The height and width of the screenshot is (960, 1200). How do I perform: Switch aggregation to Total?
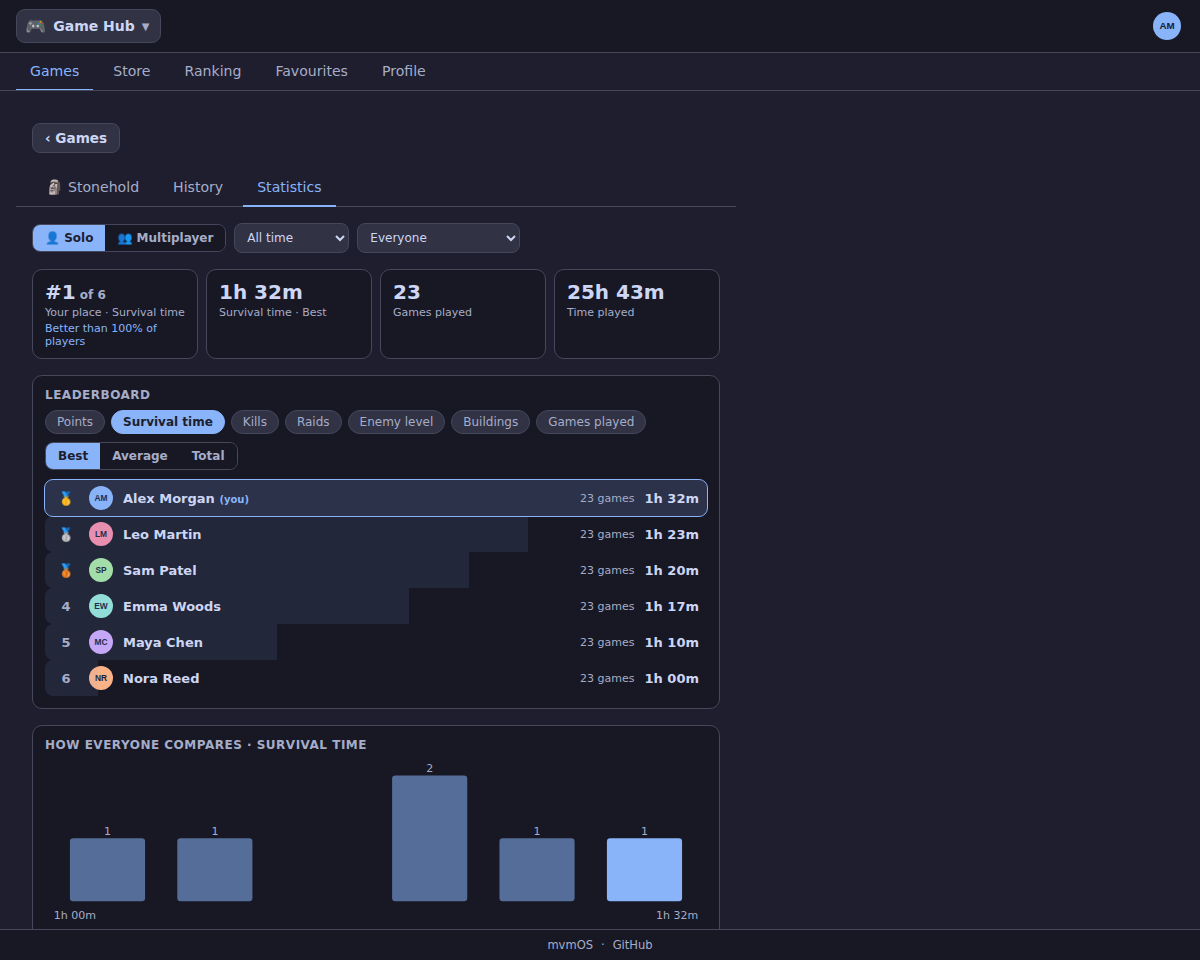208,456
